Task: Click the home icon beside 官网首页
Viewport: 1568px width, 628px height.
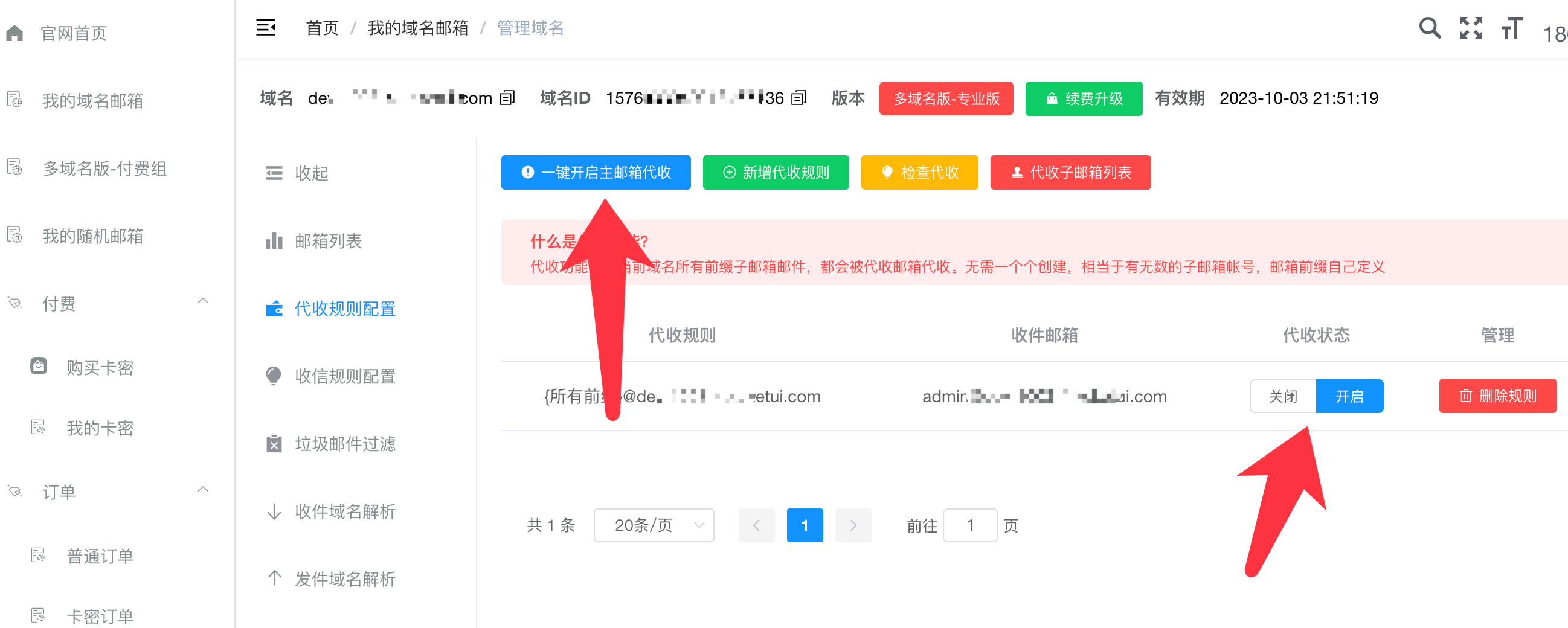Action: [x=14, y=33]
